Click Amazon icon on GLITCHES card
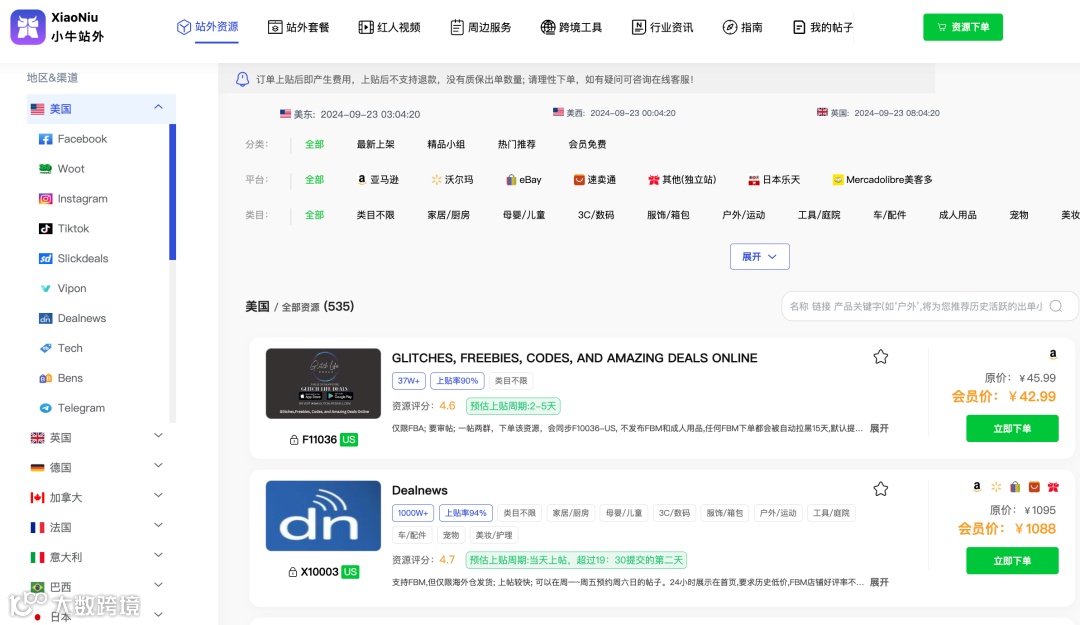Image resolution: width=1080 pixels, height=625 pixels. [x=1052, y=354]
